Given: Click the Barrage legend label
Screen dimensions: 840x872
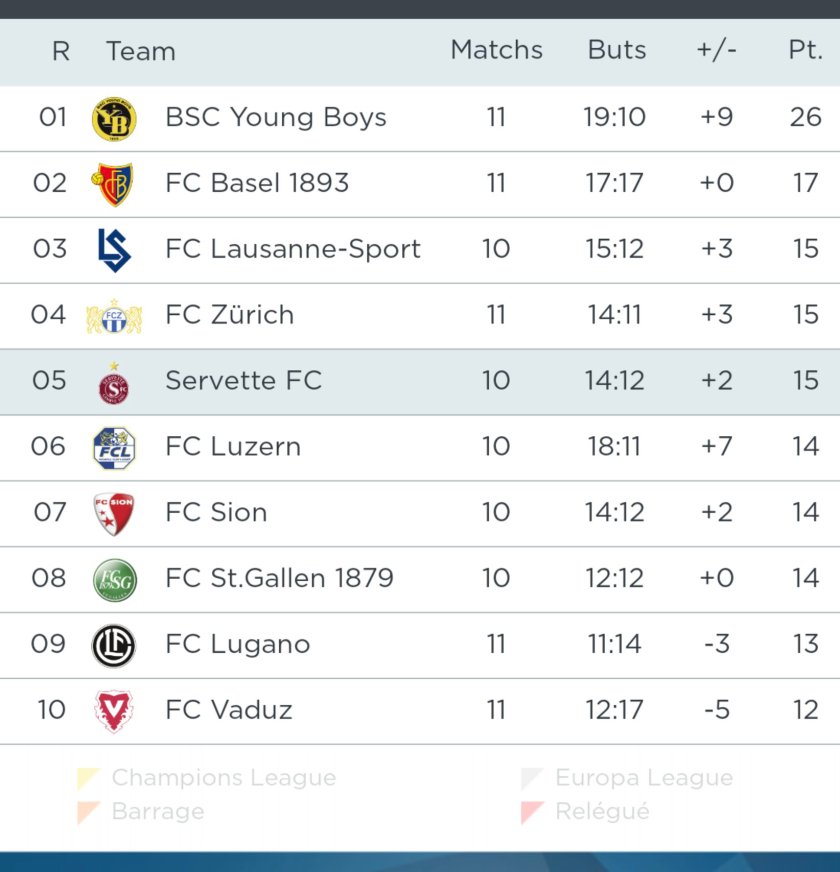Looking at the screenshot, I should coord(157,812).
